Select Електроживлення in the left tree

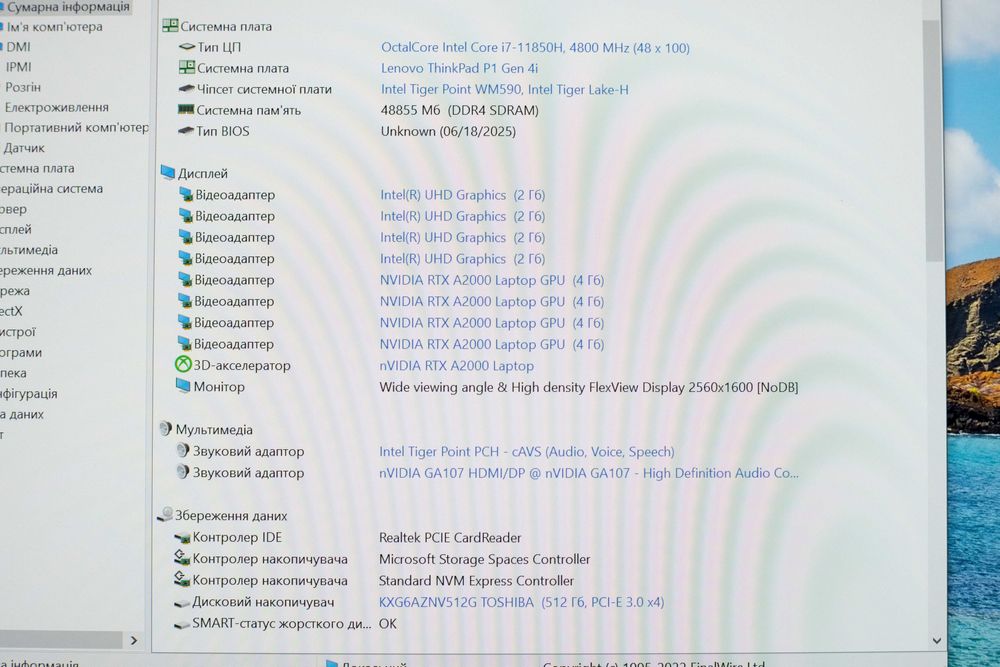coord(57,107)
